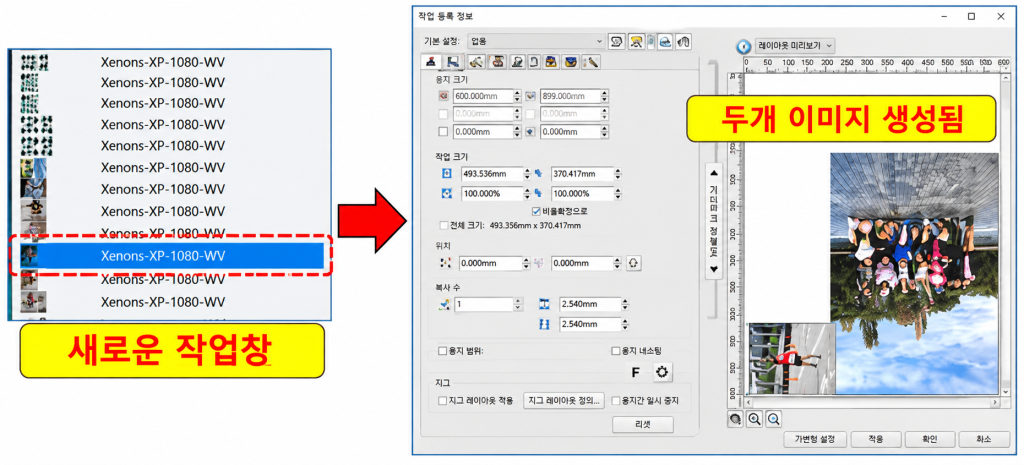This screenshot has width=1024, height=465.
Task: Open the 레이아웃 미리보기 dropdown
Action: click(795, 46)
